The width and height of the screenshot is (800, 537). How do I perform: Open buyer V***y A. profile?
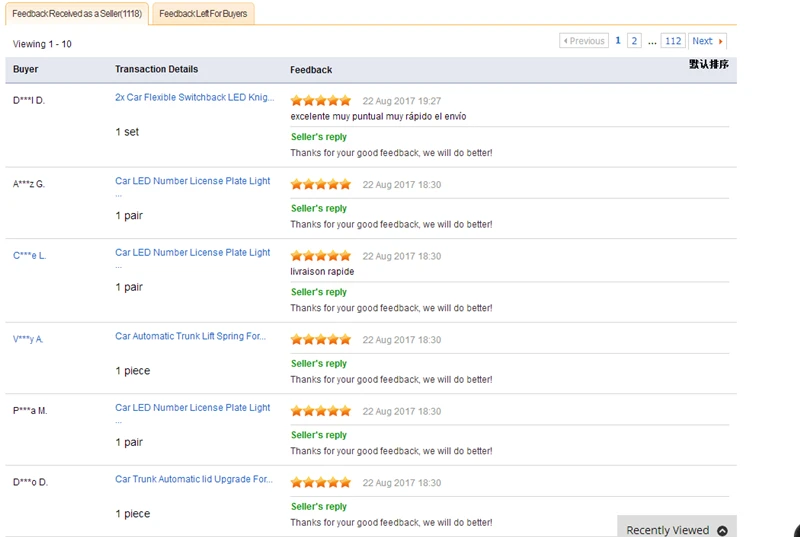click(28, 339)
